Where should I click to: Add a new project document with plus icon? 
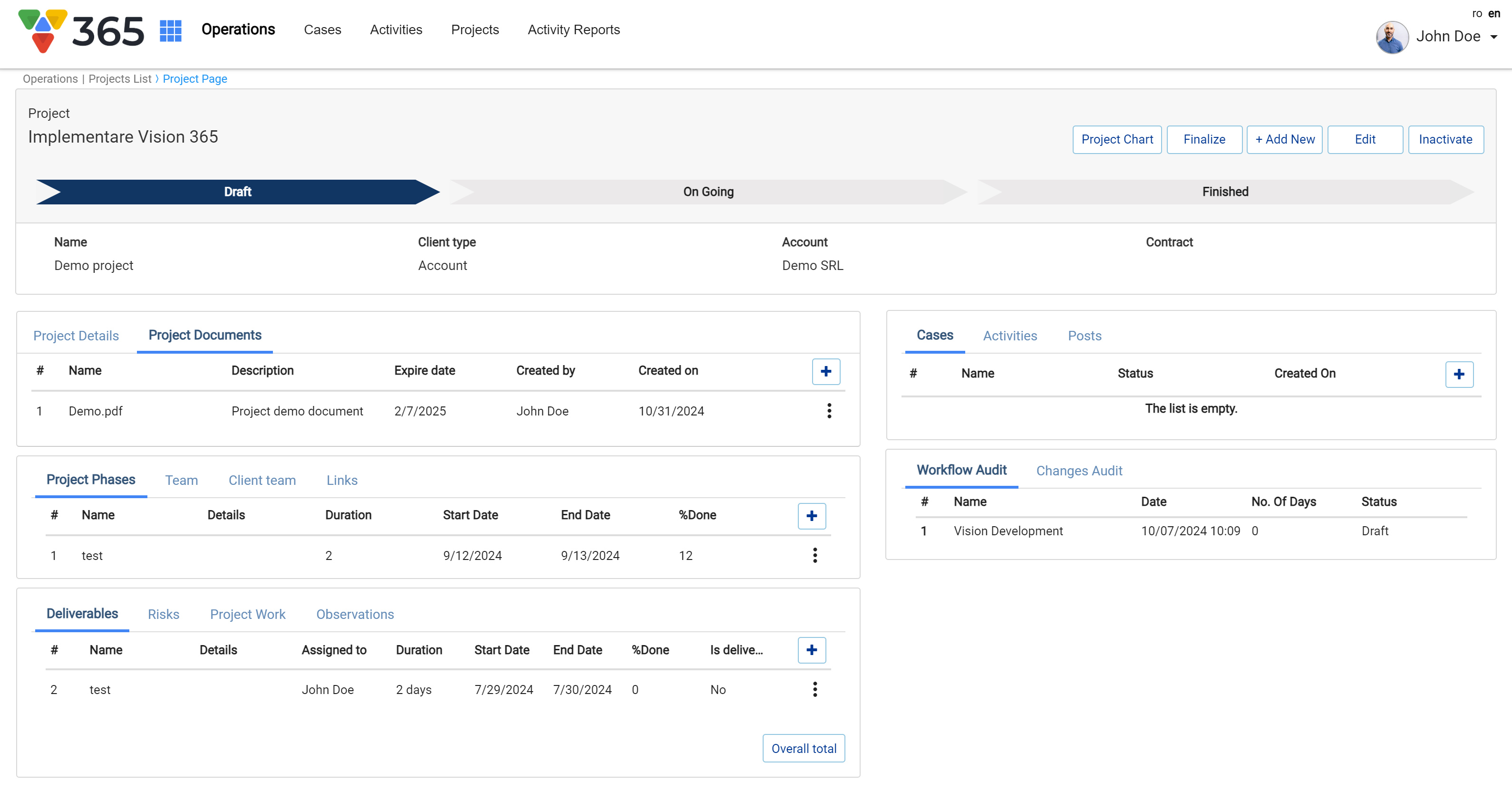click(x=825, y=371)
